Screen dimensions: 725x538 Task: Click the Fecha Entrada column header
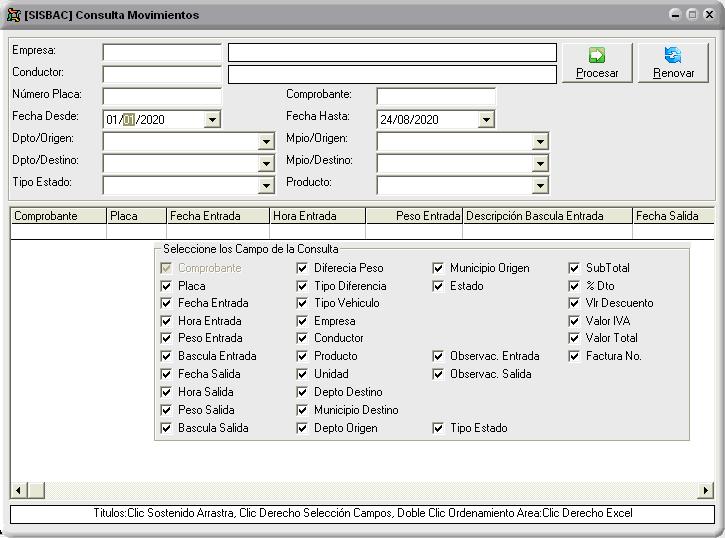(x=217, y=216)
